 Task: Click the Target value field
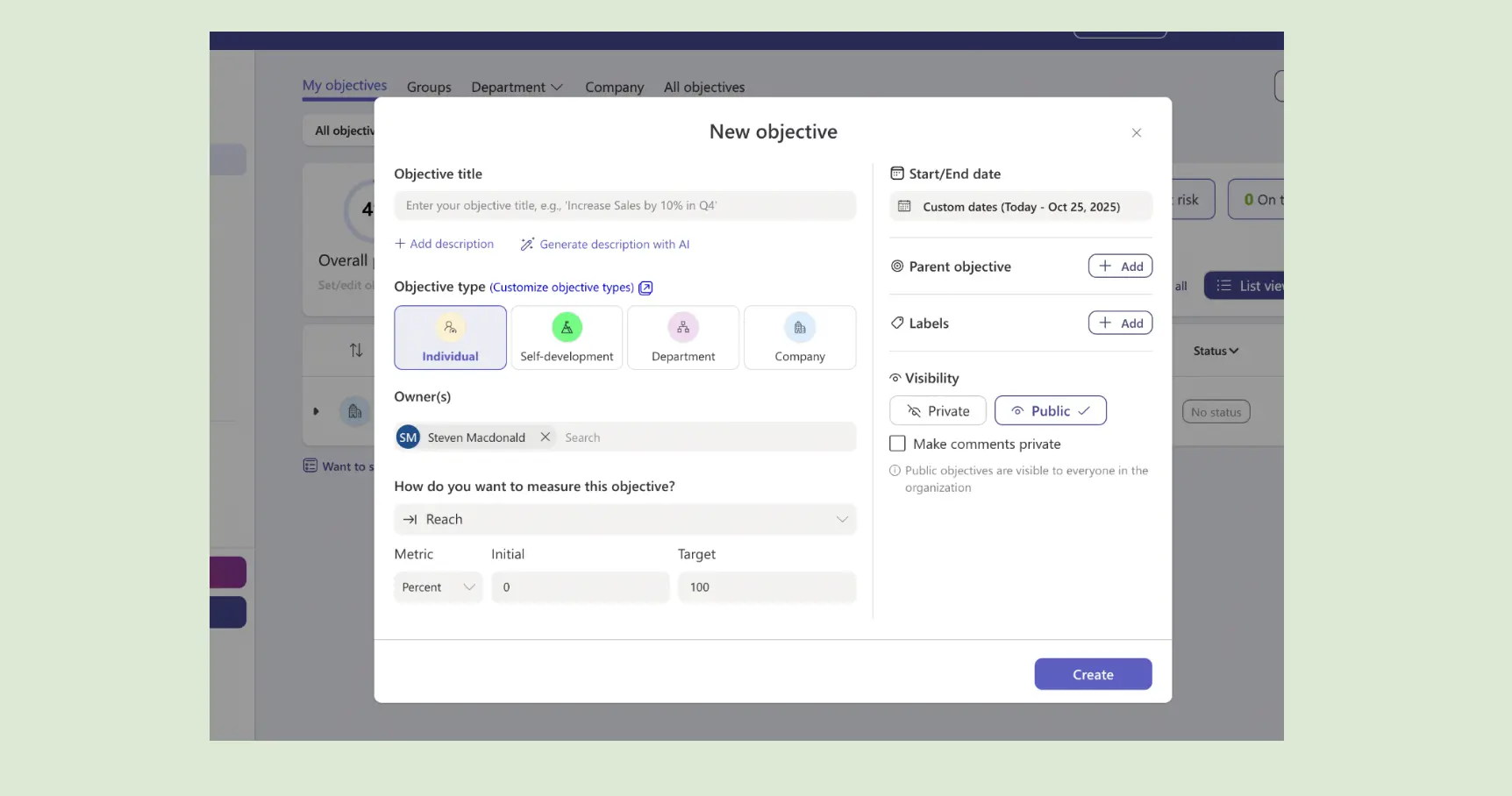click(x=767, y=587)
